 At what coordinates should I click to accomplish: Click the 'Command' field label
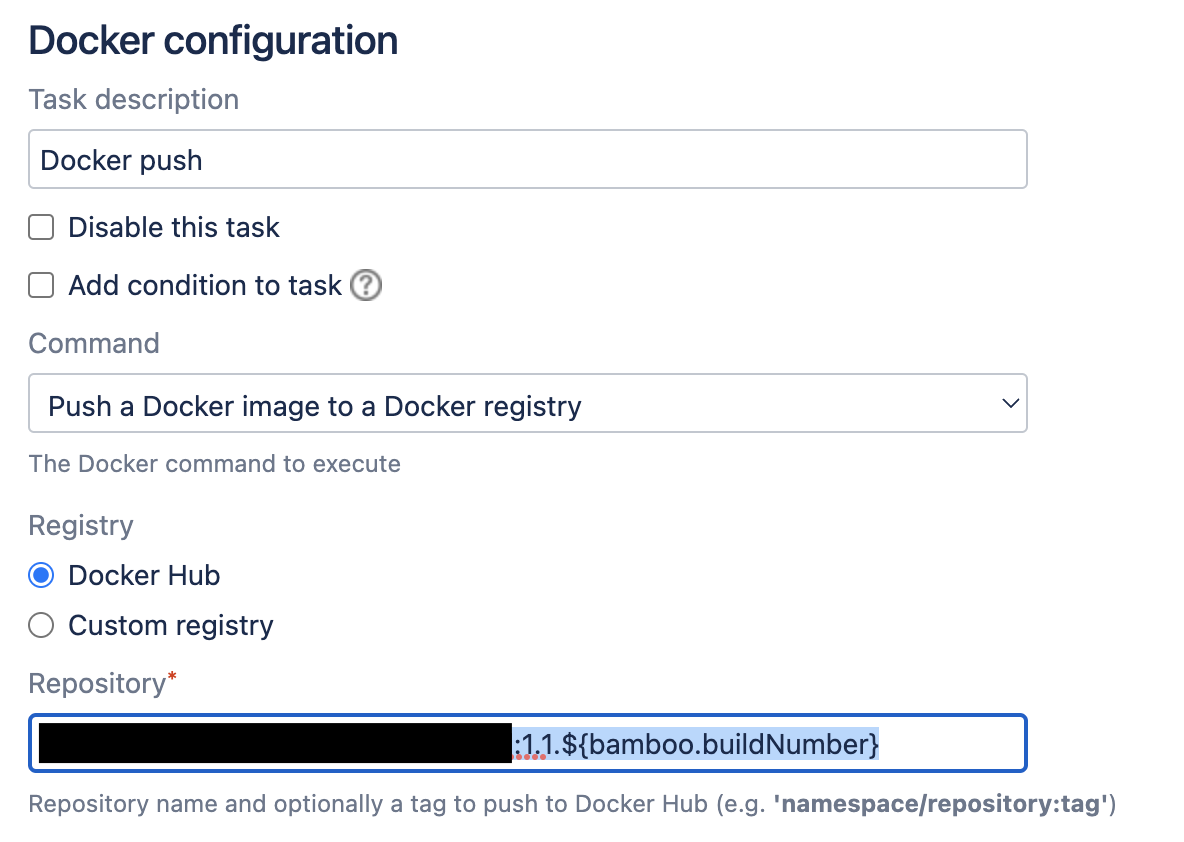tap(94, 344)
